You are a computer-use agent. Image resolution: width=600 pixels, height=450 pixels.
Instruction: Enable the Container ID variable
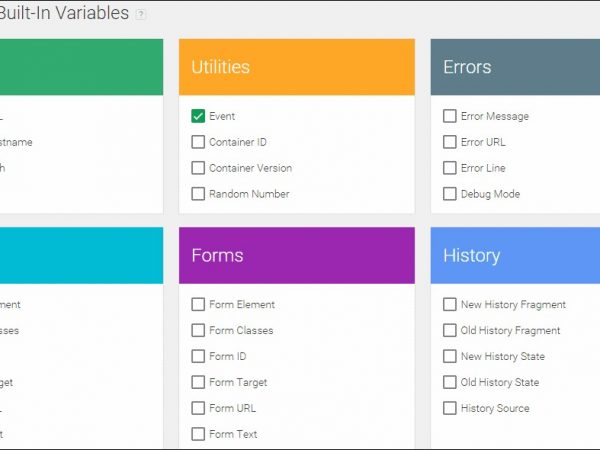(198, 142)
